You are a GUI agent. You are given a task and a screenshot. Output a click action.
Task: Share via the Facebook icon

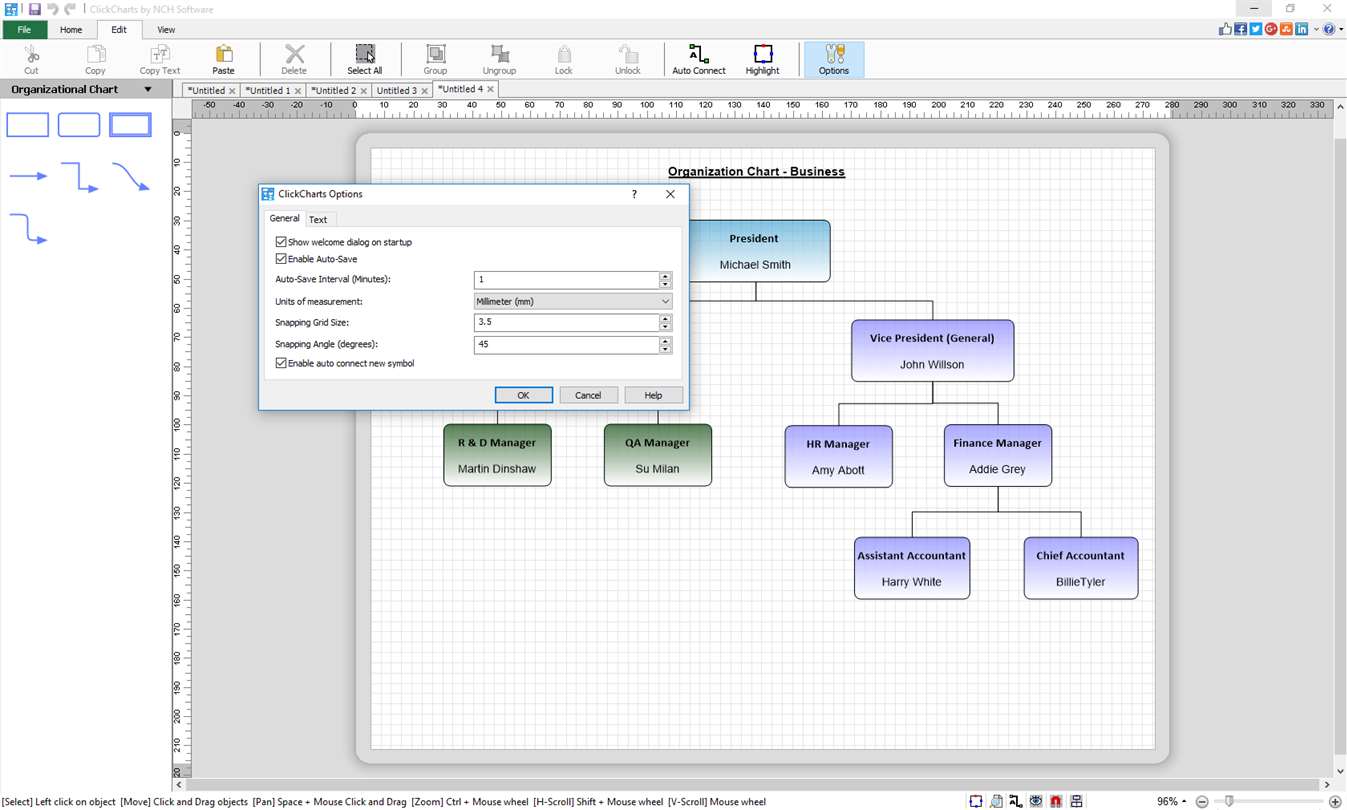(1240, 29)
